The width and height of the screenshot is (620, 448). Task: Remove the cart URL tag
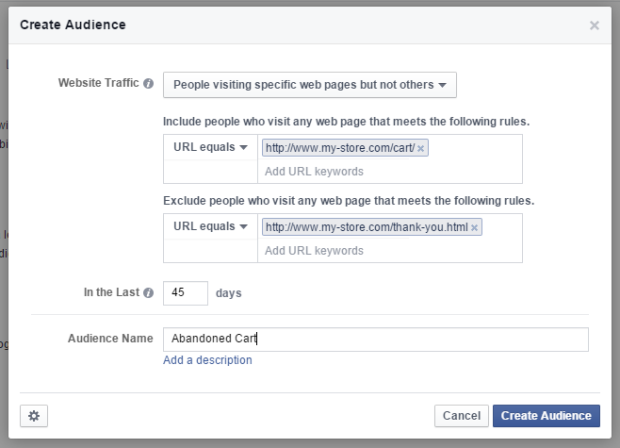pos(421,149)
